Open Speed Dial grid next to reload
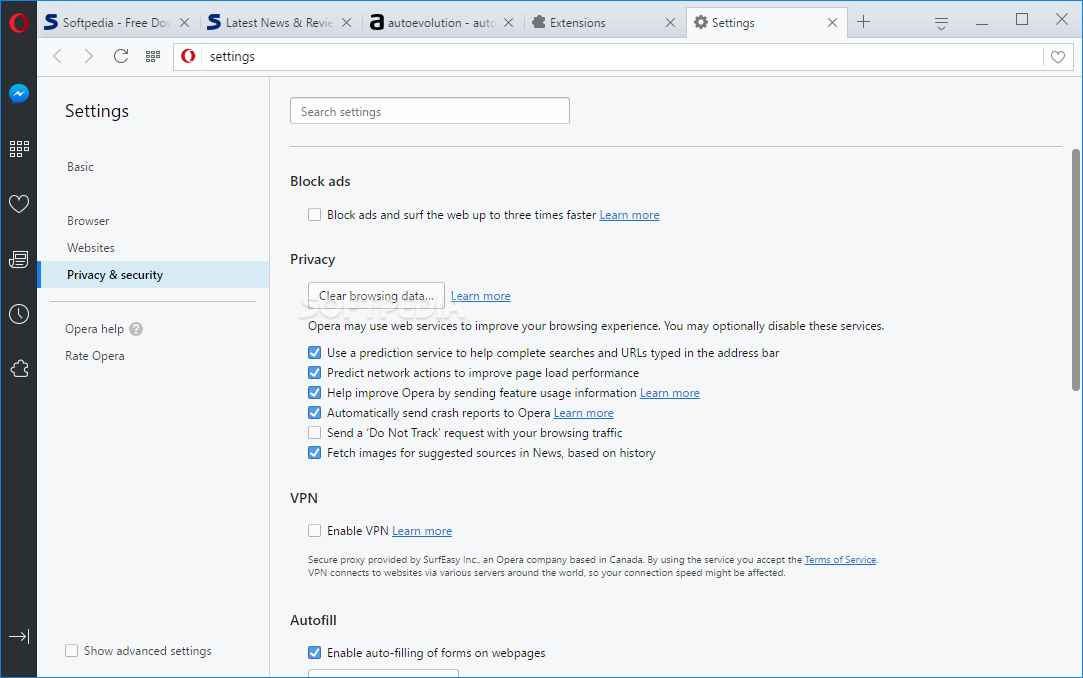 pyautogui.click(x=153, y=57)
